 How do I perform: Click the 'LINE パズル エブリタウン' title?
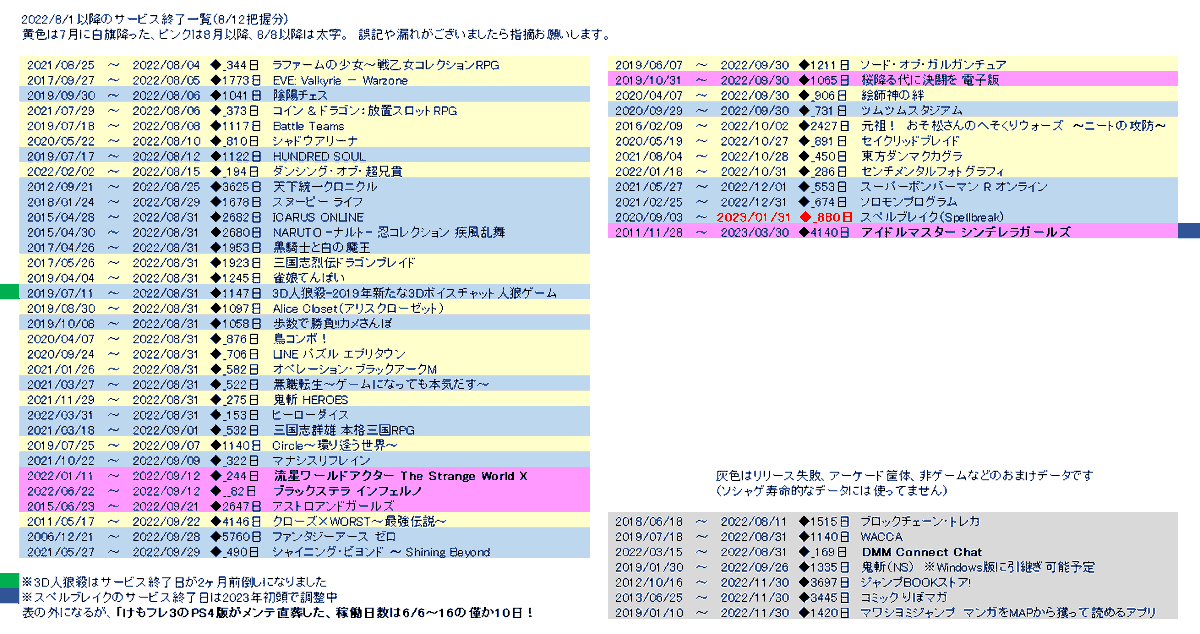click(x=339, y=354)
